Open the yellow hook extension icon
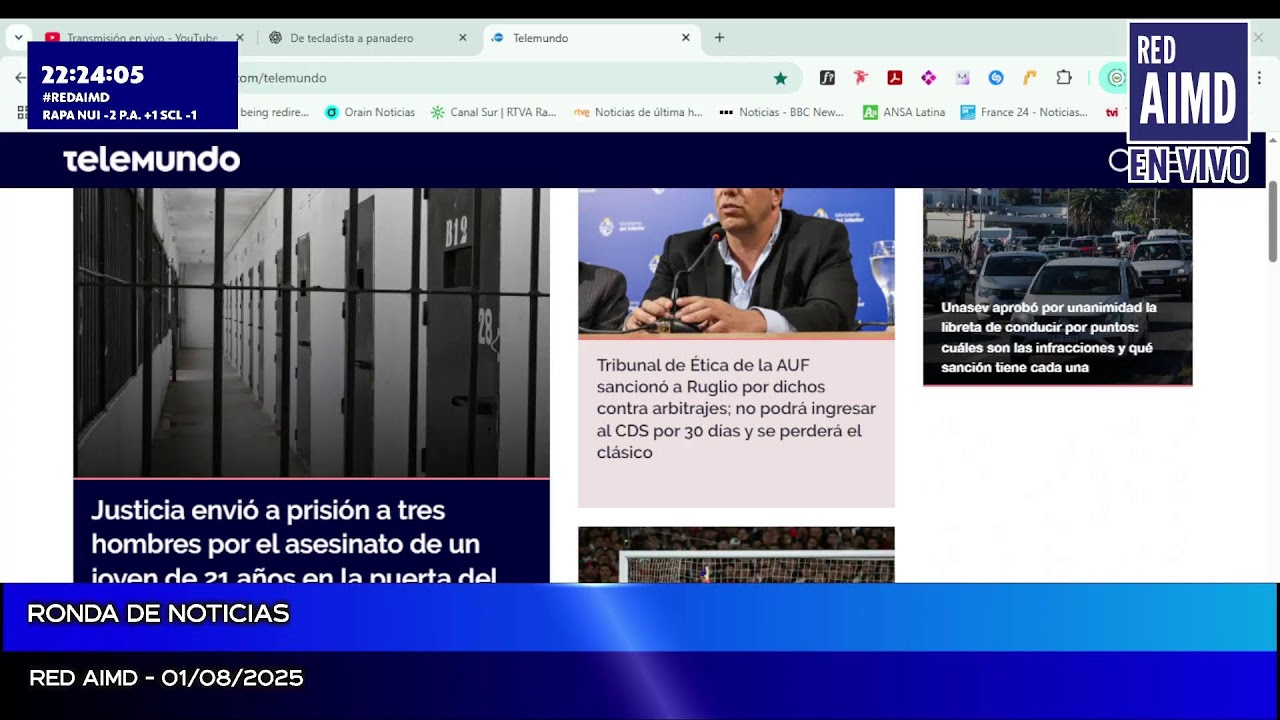 pos(1030,78)
